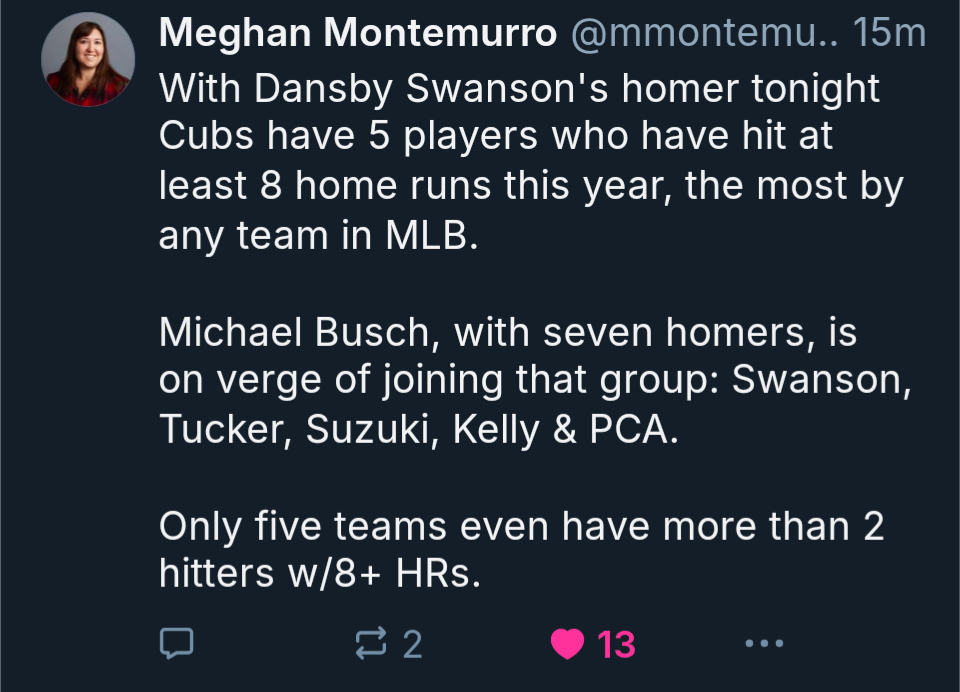
Task: Click the line starting 'Cubs have 5 players'
Action: (x=496, y=137)
